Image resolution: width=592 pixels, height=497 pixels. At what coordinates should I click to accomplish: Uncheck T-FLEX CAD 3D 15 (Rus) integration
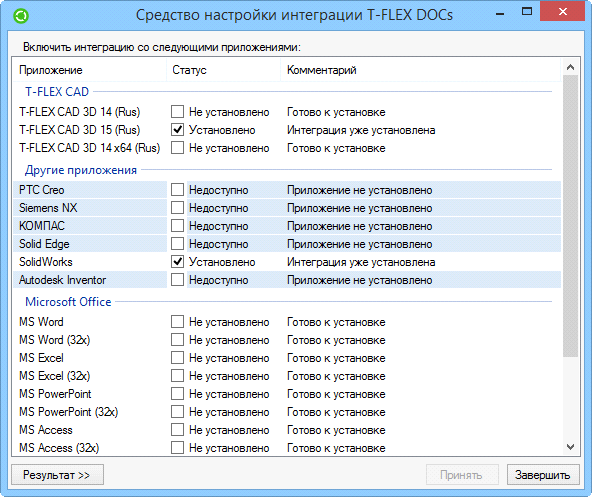(177, 130)
